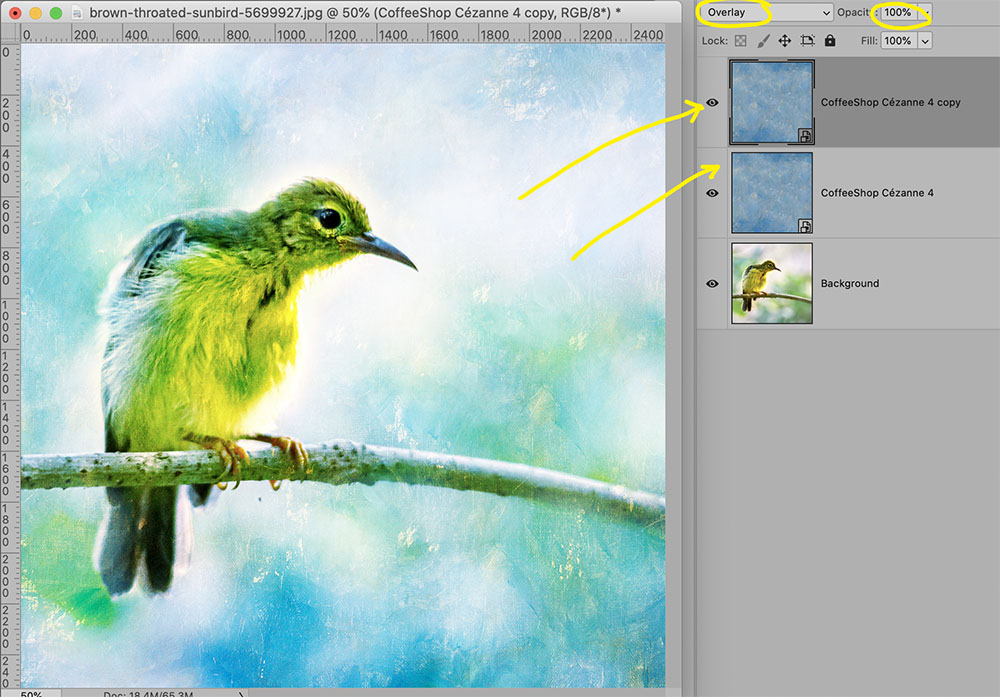Viewport: 1000px width, 697px height.
Task: Hide the CoffeeShop Cézanne 4 layer
Action: coord(712,193)
